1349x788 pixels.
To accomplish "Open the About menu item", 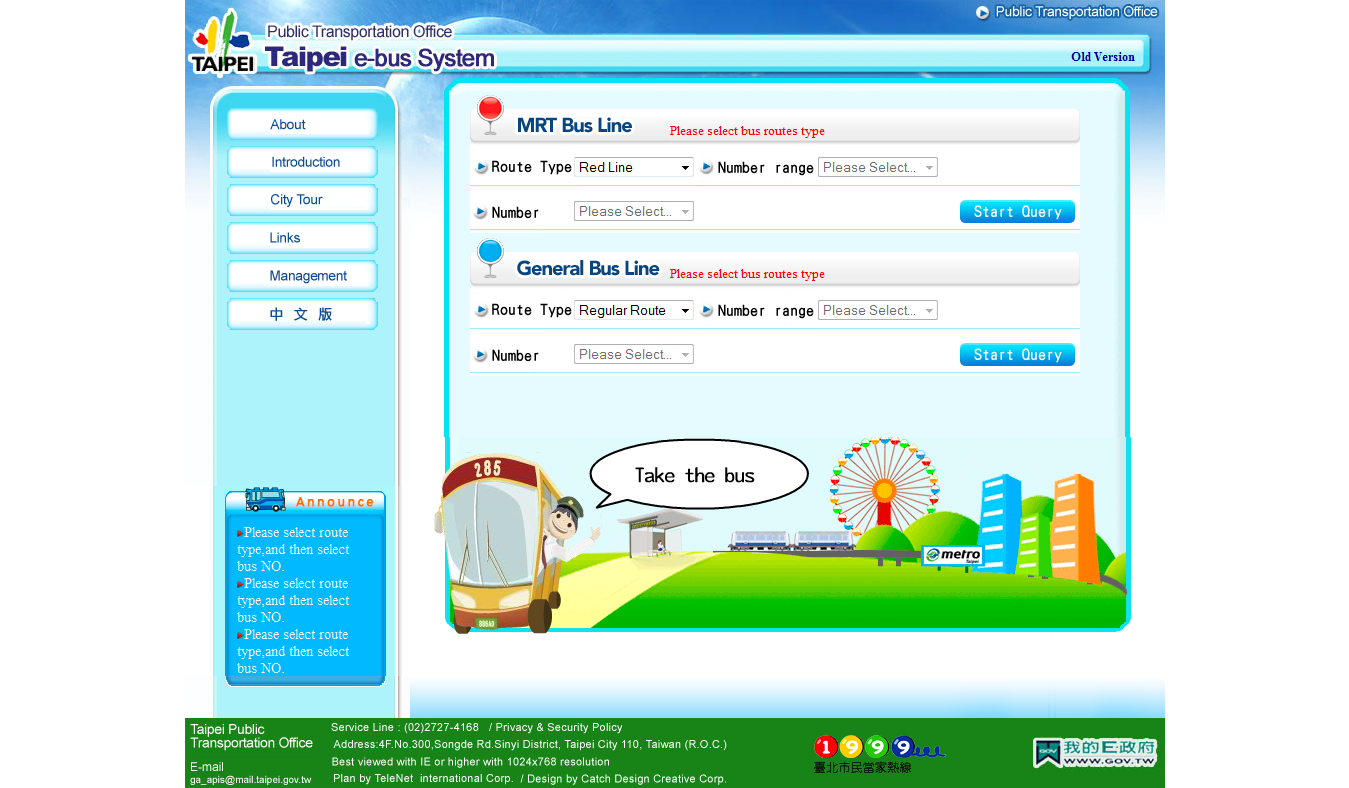I will pyautogui.click(x=302, y=124).
